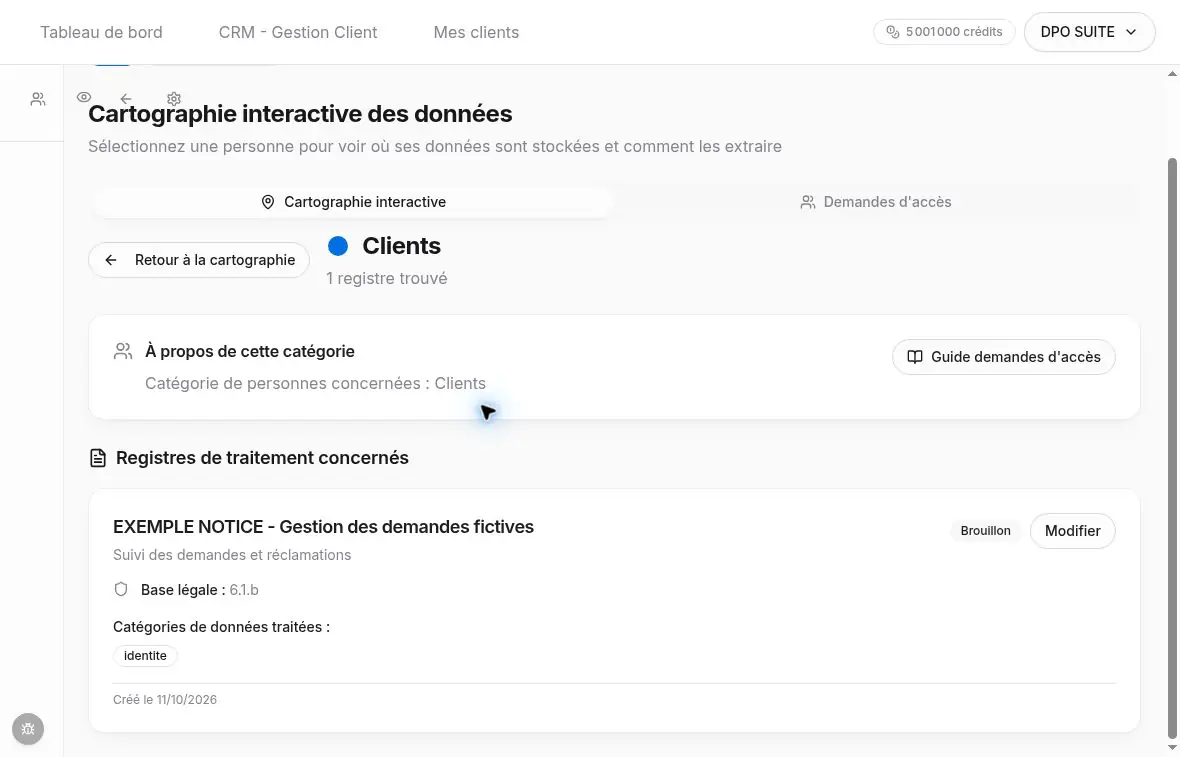Screen dimensions: 1180x757
Task: Click the bug report icon at bottom left
Action: tap(28, 729)
